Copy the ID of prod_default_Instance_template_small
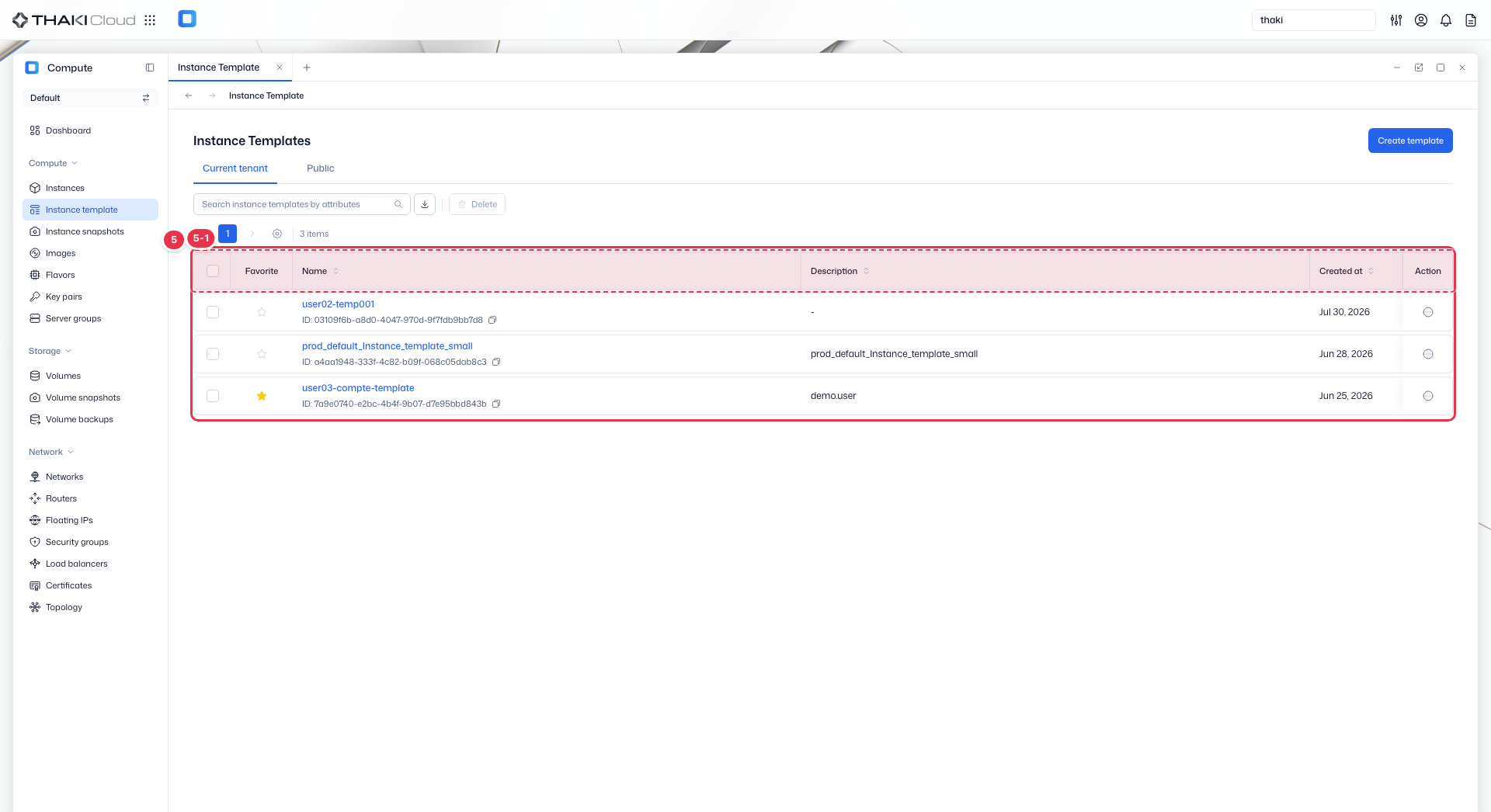 click(x=496, y=362)
